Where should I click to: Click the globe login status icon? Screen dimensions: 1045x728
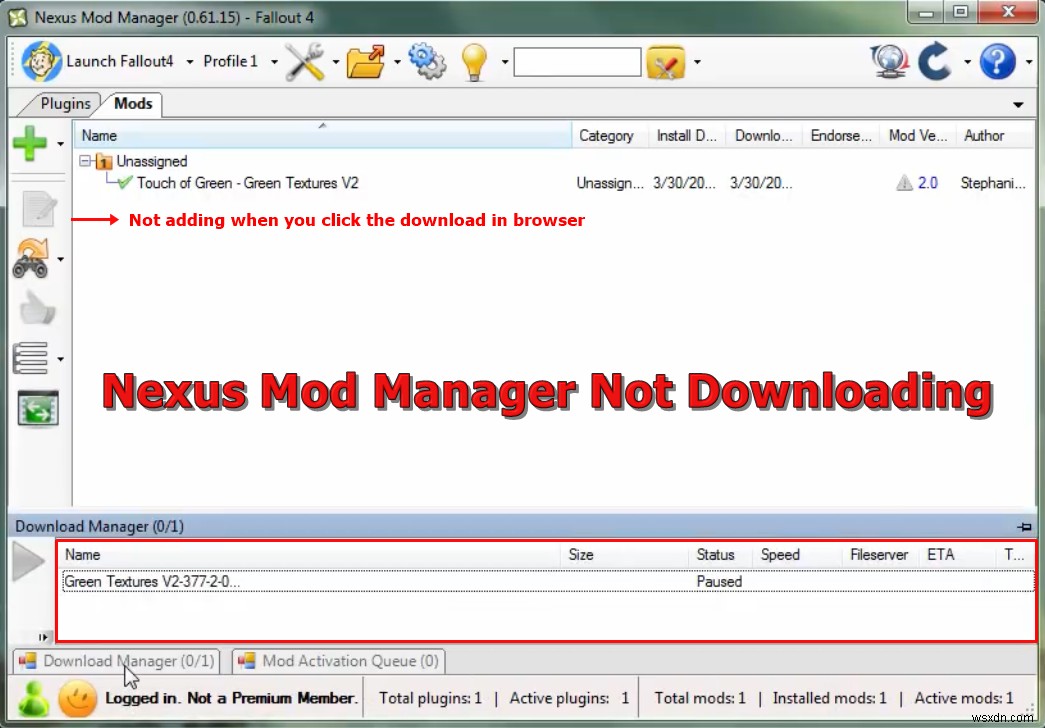click(x=890, y=61)
